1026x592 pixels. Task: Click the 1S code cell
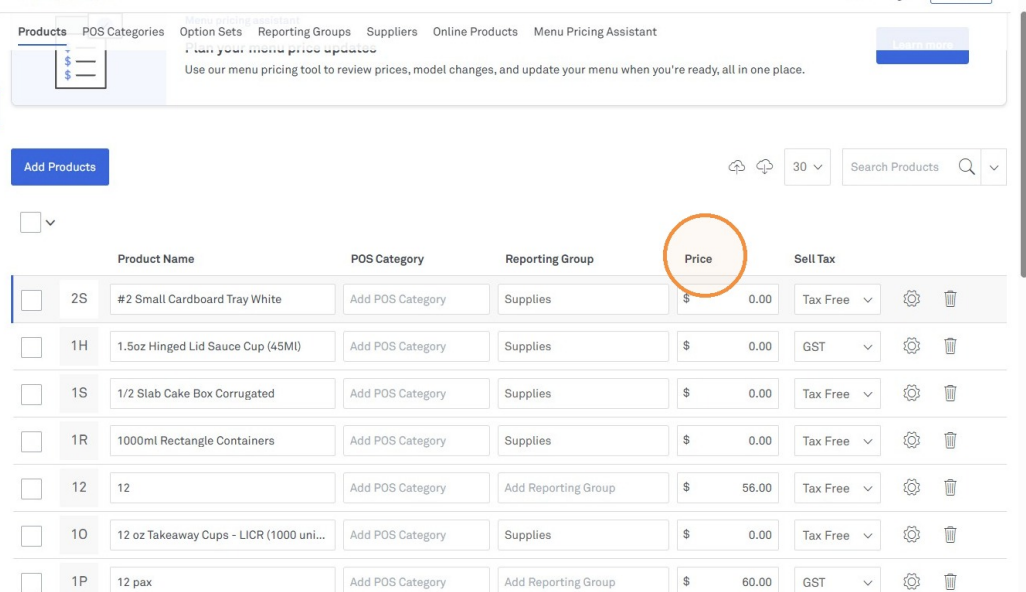(x=79, y=393)
